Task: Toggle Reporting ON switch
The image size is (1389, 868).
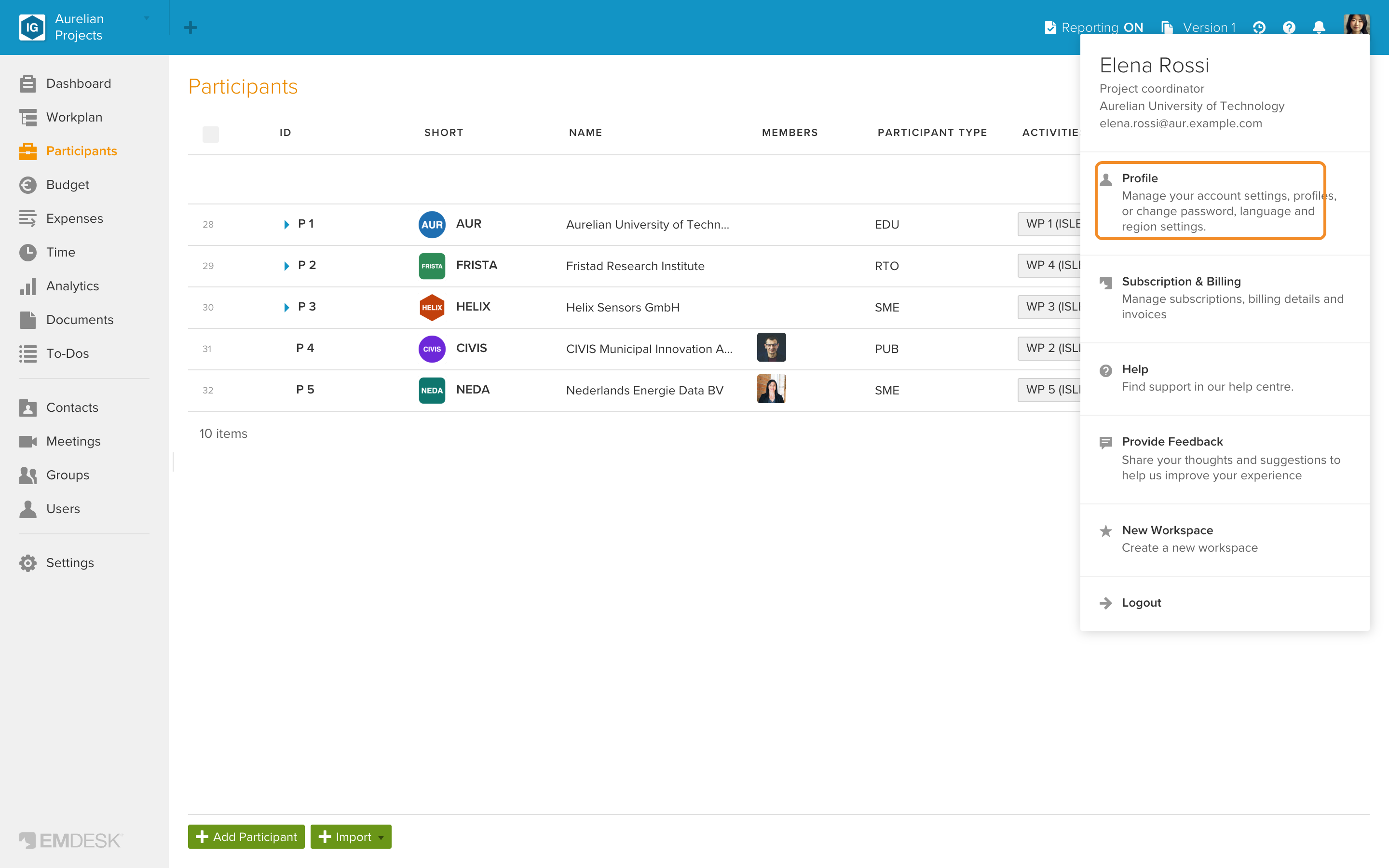Action: tap(1094, 27)
